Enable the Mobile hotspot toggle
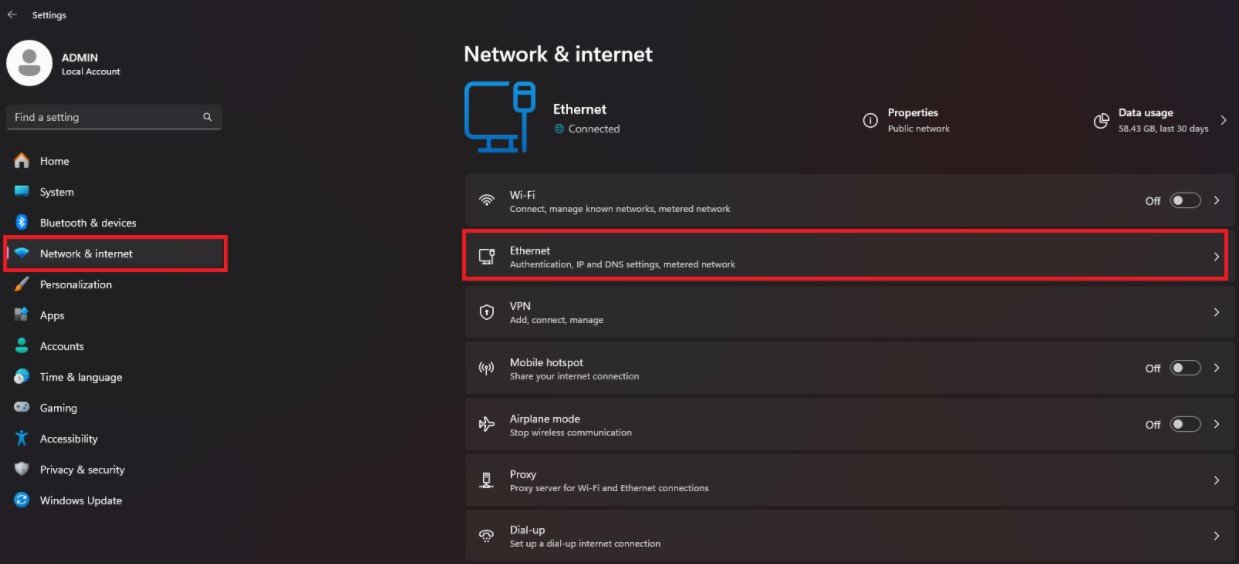Screen dimensions: 1239x564 (1185, 368)
